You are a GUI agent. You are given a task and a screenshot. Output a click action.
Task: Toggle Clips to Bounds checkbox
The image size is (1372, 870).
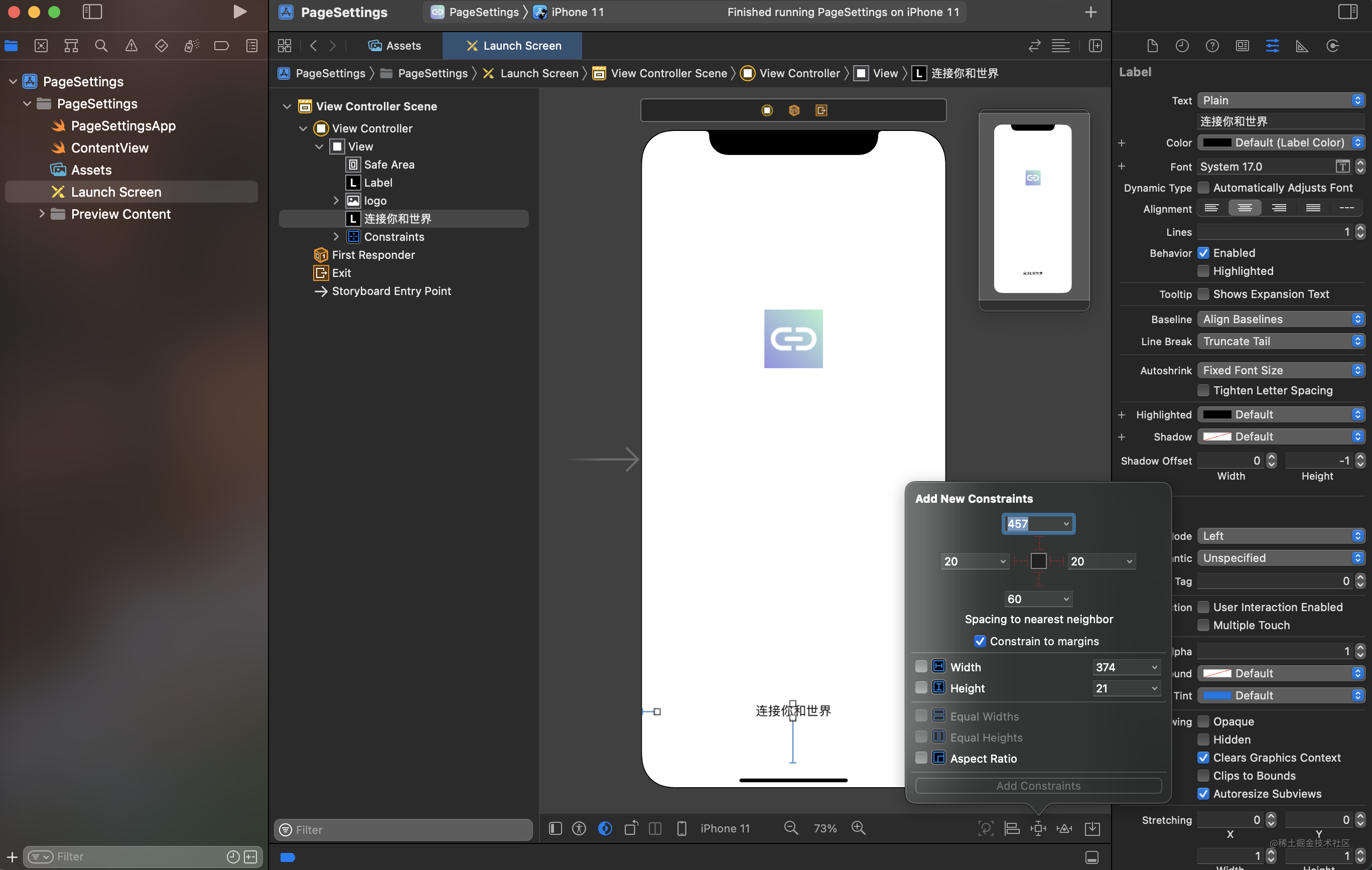[x=1203, y=775]
